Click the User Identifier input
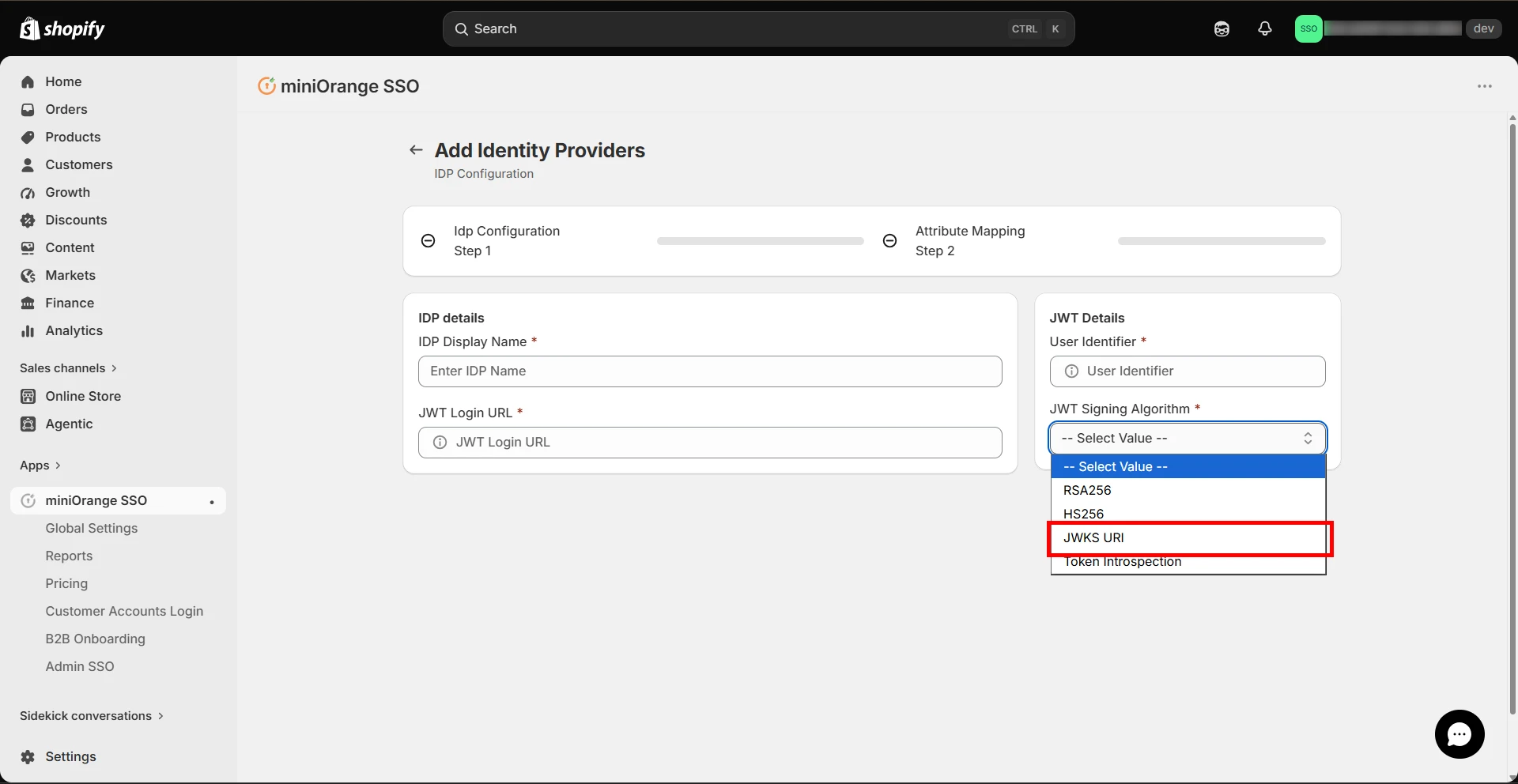Screen dimensions: 1518x784 point(1188,371)
